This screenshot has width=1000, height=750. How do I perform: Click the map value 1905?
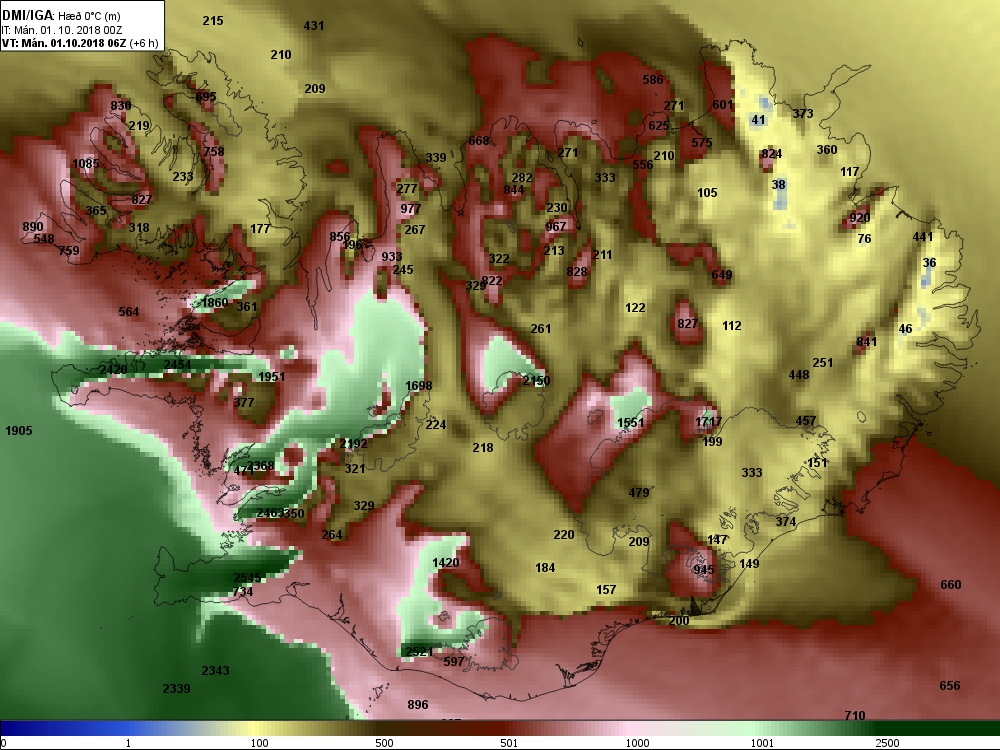18,430
